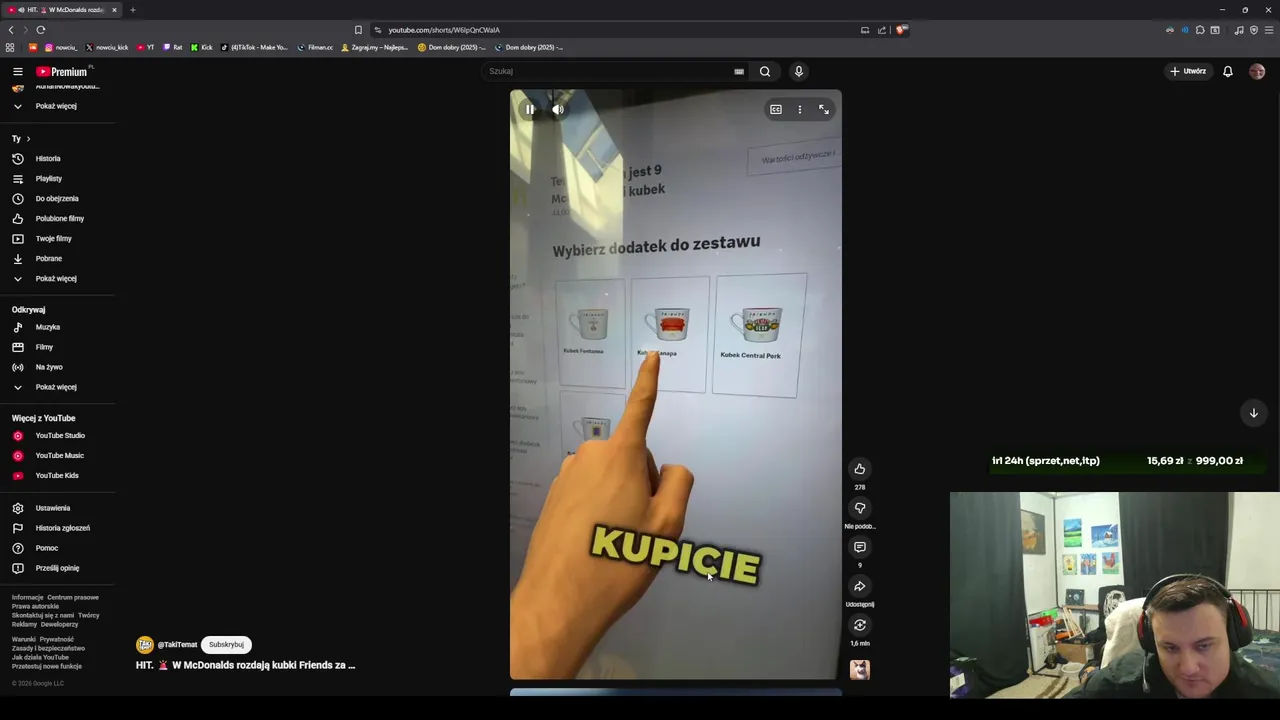1280x720 pixels.
Task: Open the @TakiTemat channel avatar
Action: pos(145,645)
